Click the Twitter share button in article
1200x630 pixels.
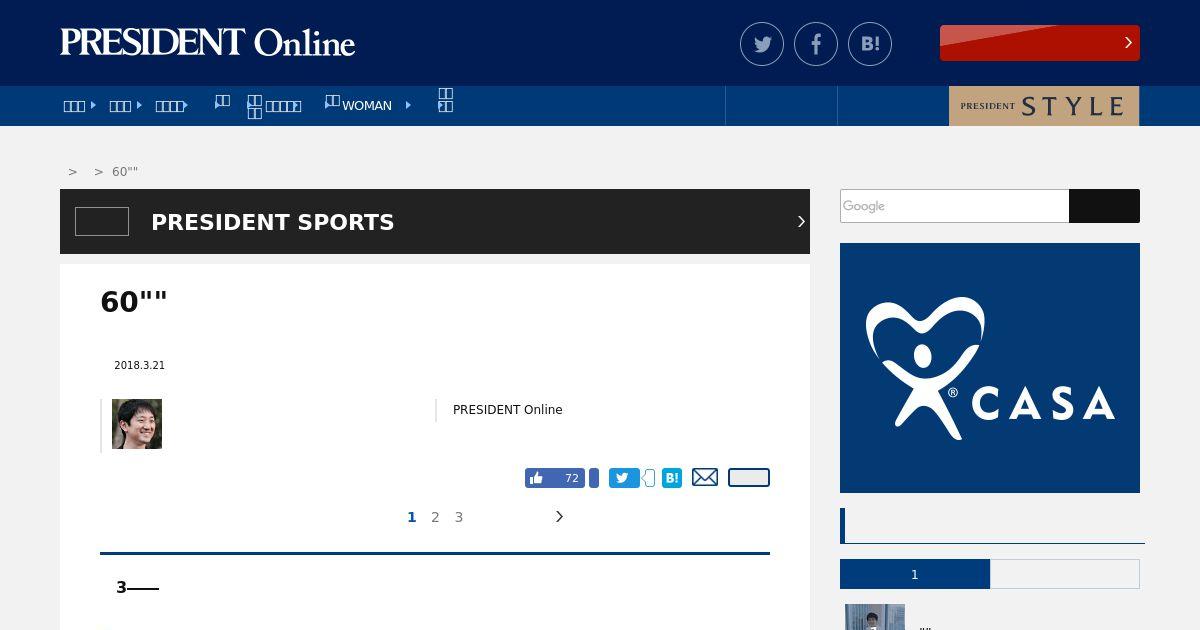pyautogui.click(x=624, y=478)
